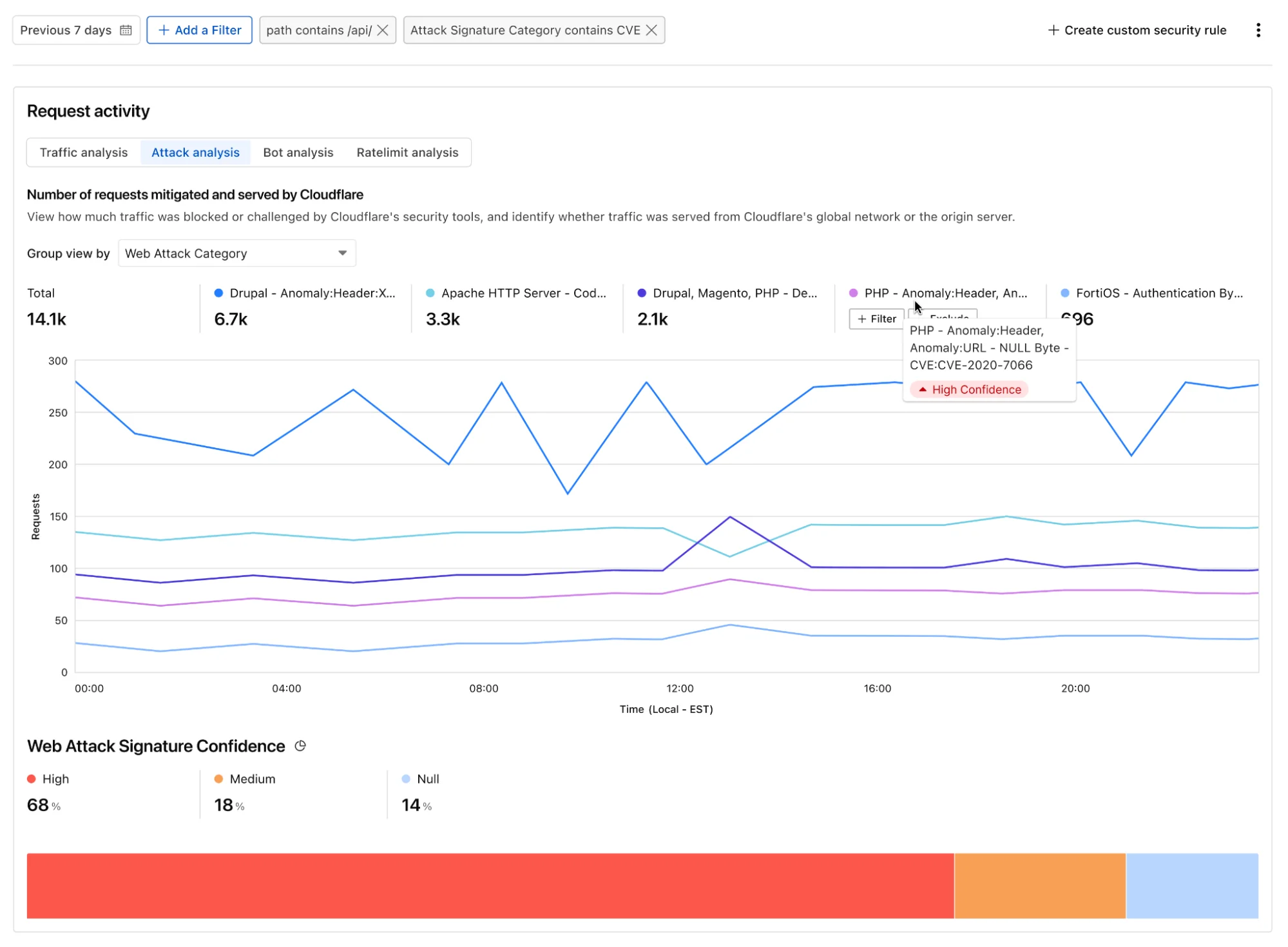Image resolution: width=1288 pixels, height=947 pixels.
Task: Select the Traffic analysis tab
Action: click(84, 152)
